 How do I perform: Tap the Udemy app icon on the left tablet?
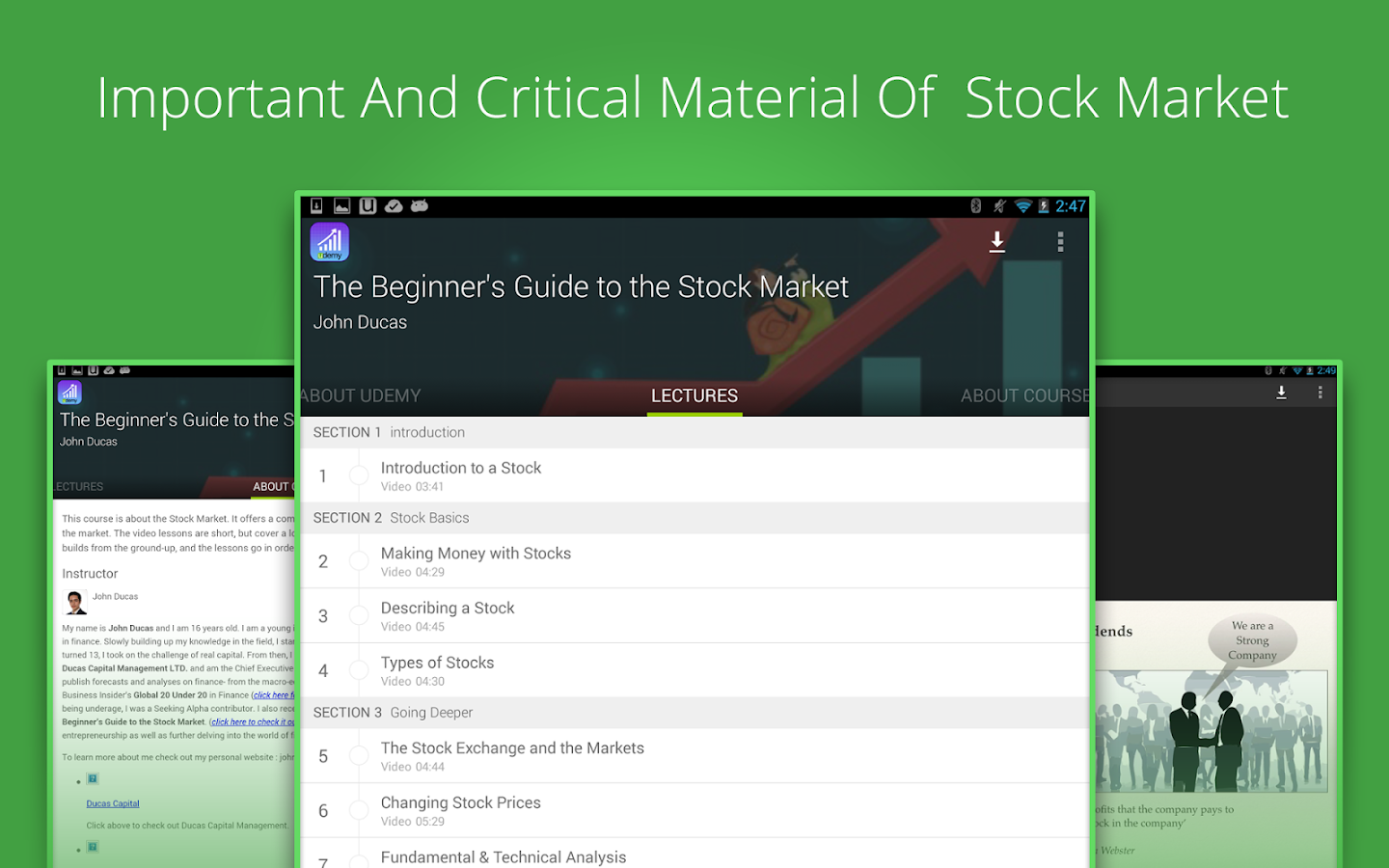click(x=69, y=393)
